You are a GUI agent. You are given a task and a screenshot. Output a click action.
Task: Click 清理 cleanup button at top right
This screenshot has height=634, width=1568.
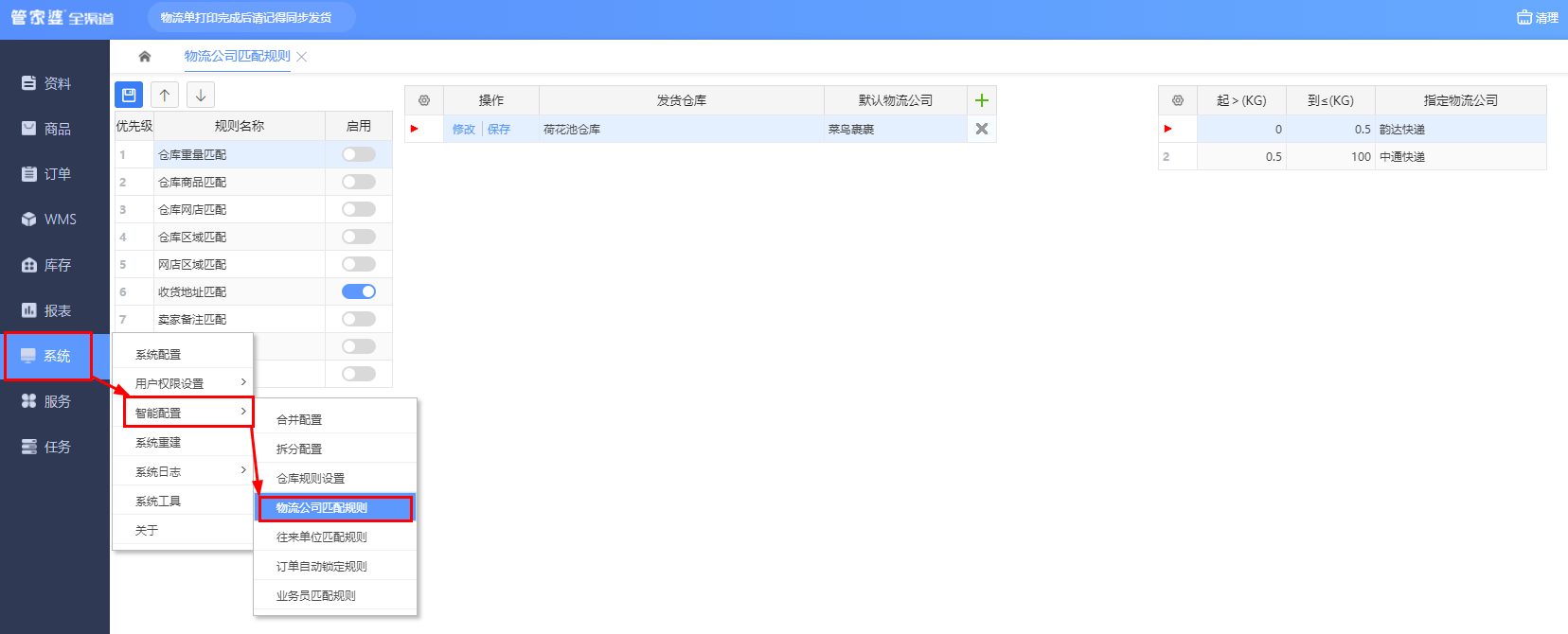coord(1538,17)
